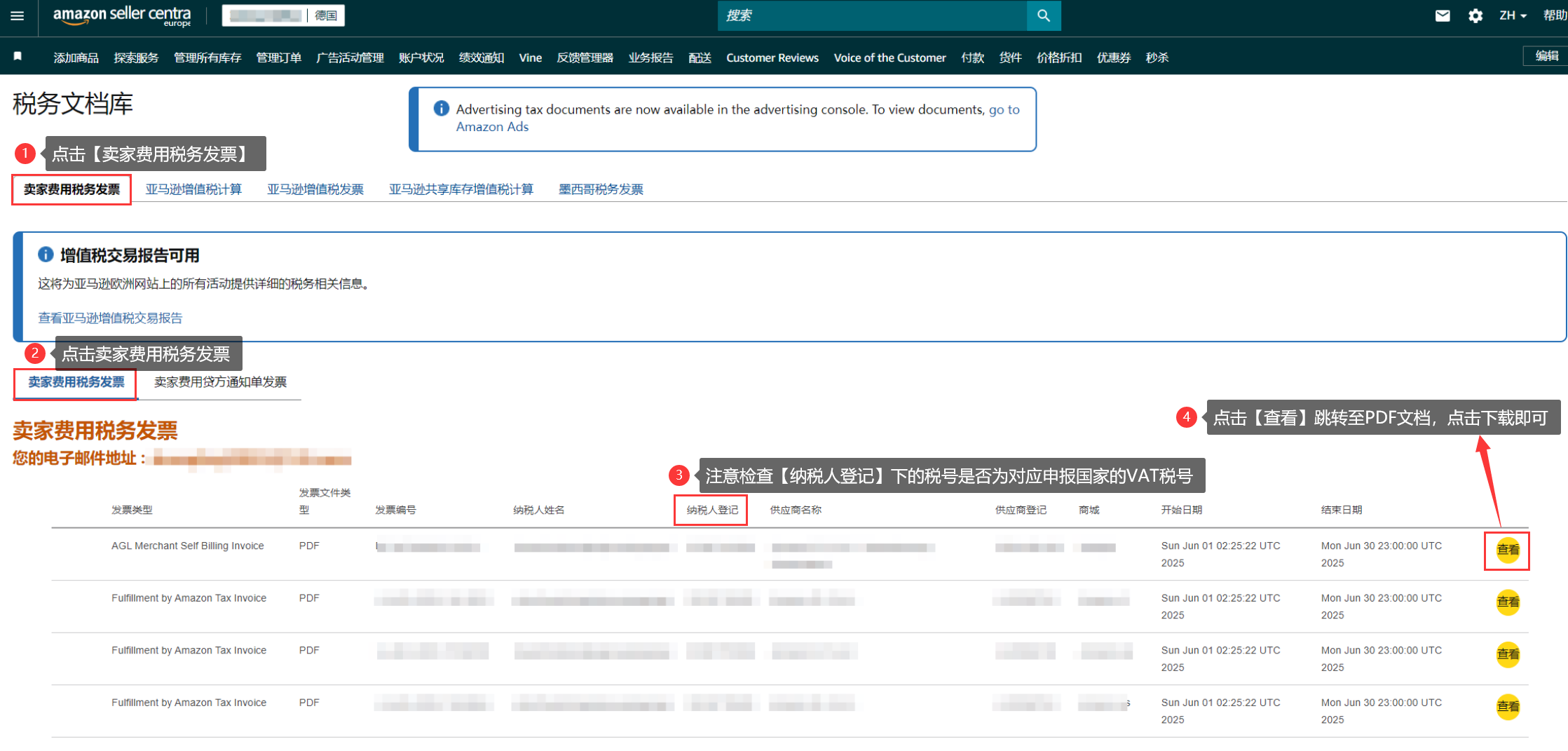Click the 纳税人登记 column header
This screenshot has height=751, width=1568.
tap(712, 510)
